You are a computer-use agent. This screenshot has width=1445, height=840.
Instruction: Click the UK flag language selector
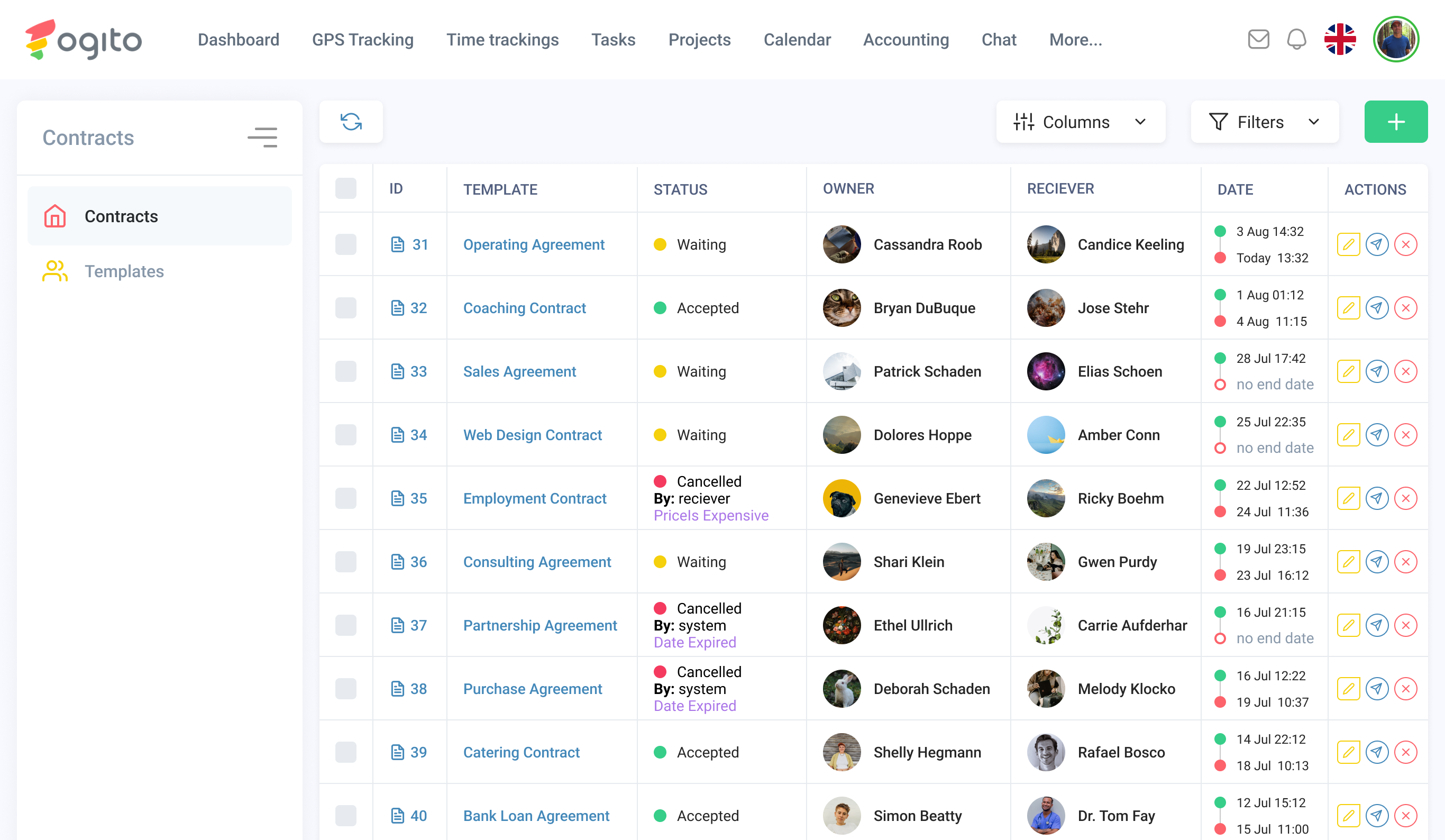tap(1340, 40)
